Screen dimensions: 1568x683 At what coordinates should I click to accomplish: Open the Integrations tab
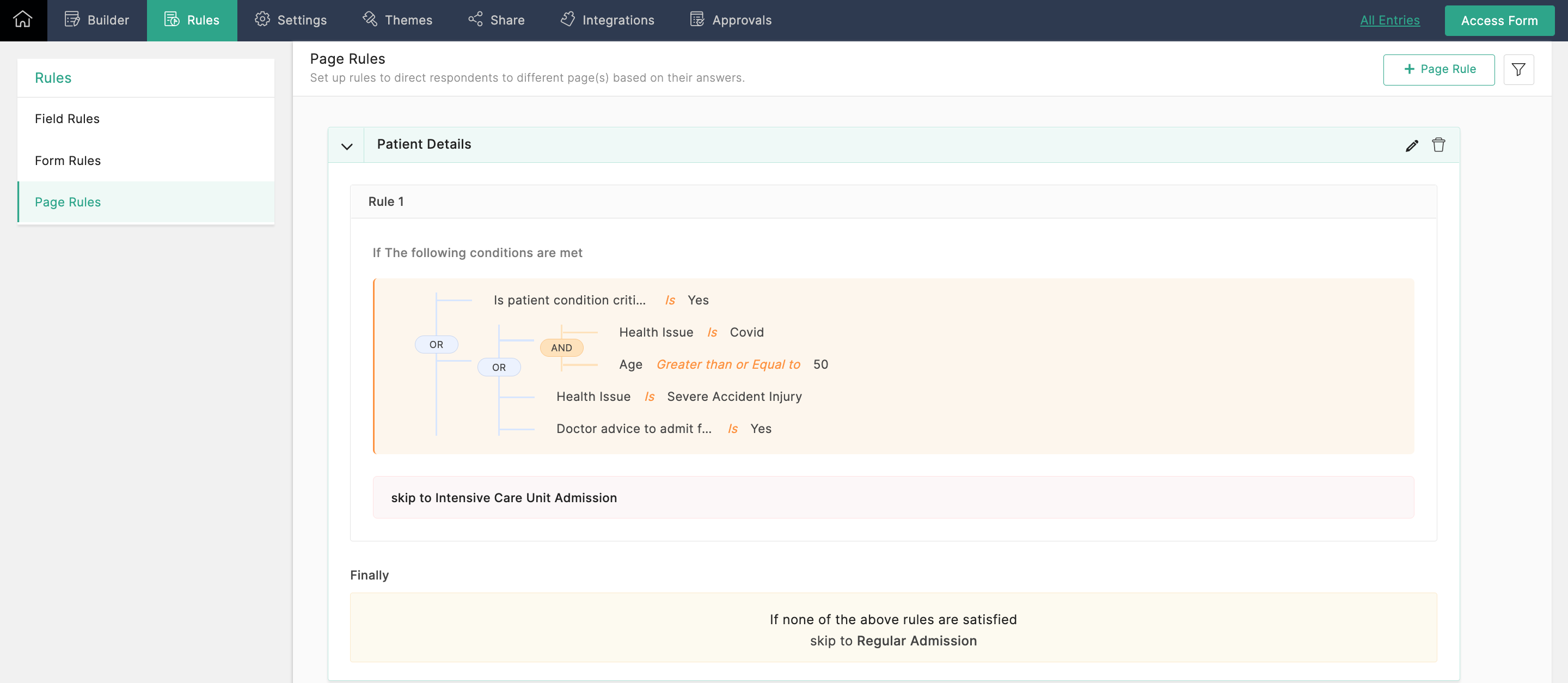pyautogui.click(x=607, y=20)
